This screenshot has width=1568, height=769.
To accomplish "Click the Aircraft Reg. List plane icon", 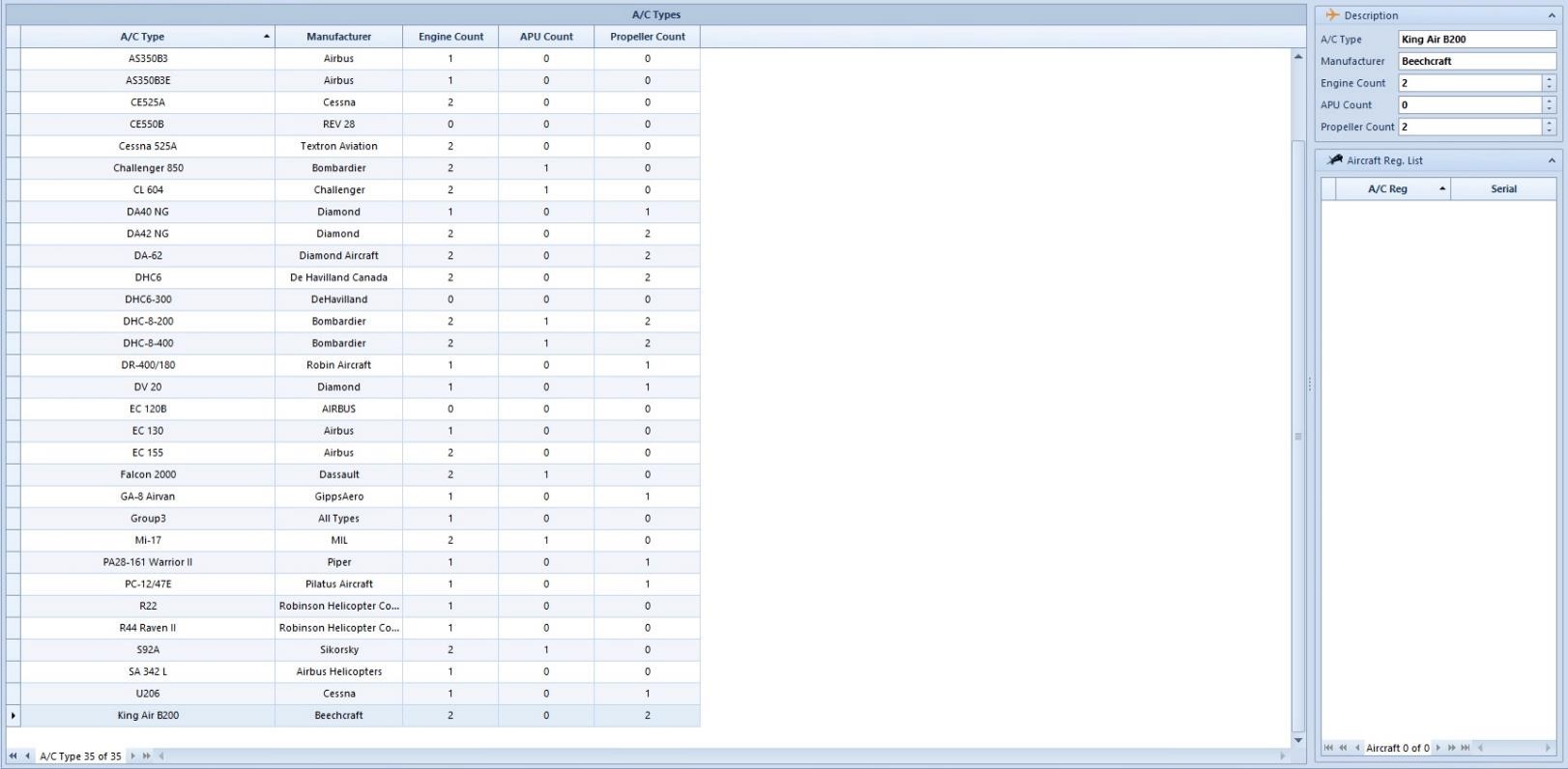I will pos(1336,160).
